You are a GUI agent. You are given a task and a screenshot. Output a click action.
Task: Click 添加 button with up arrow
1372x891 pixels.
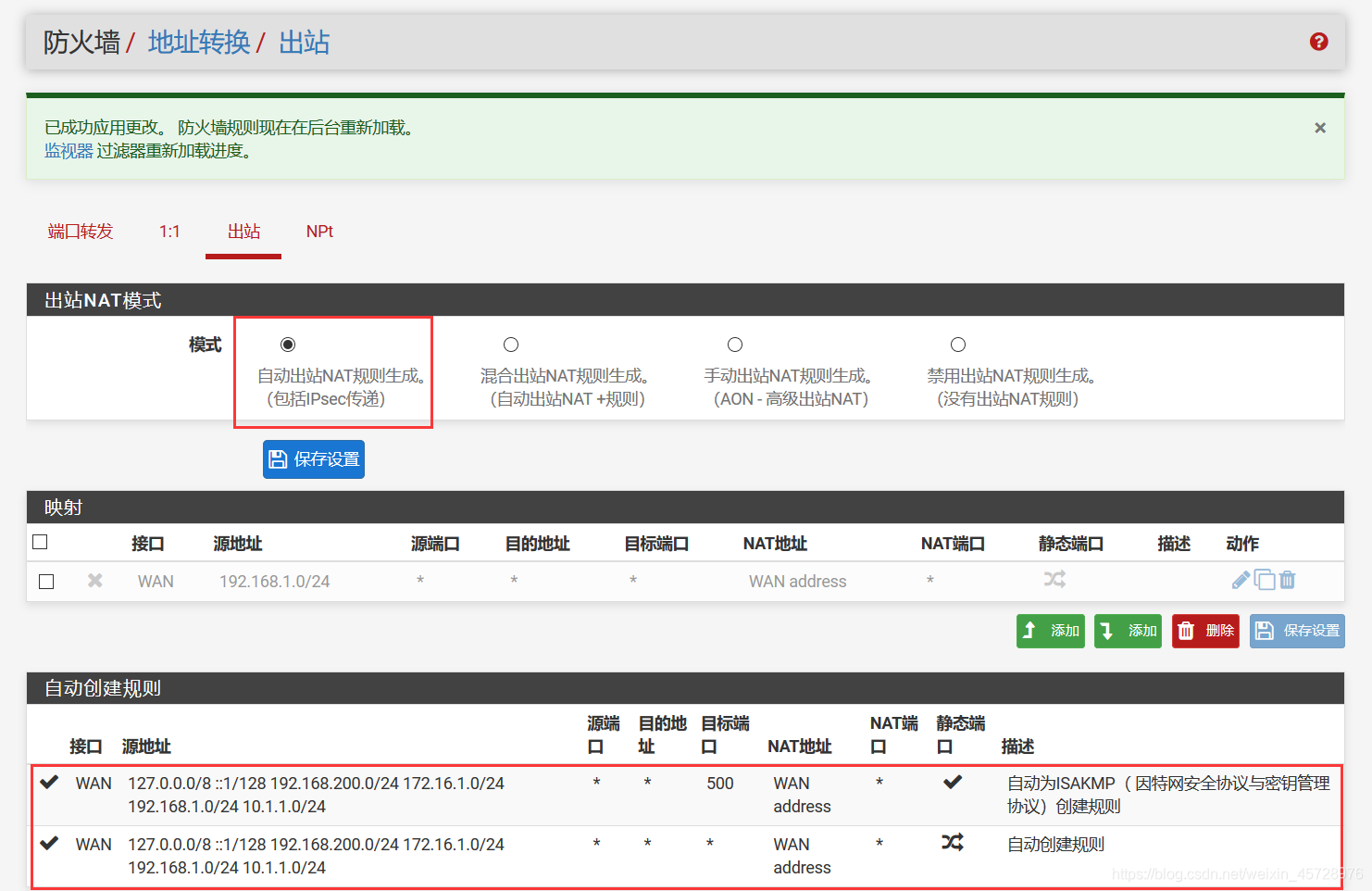point(1051,631)
